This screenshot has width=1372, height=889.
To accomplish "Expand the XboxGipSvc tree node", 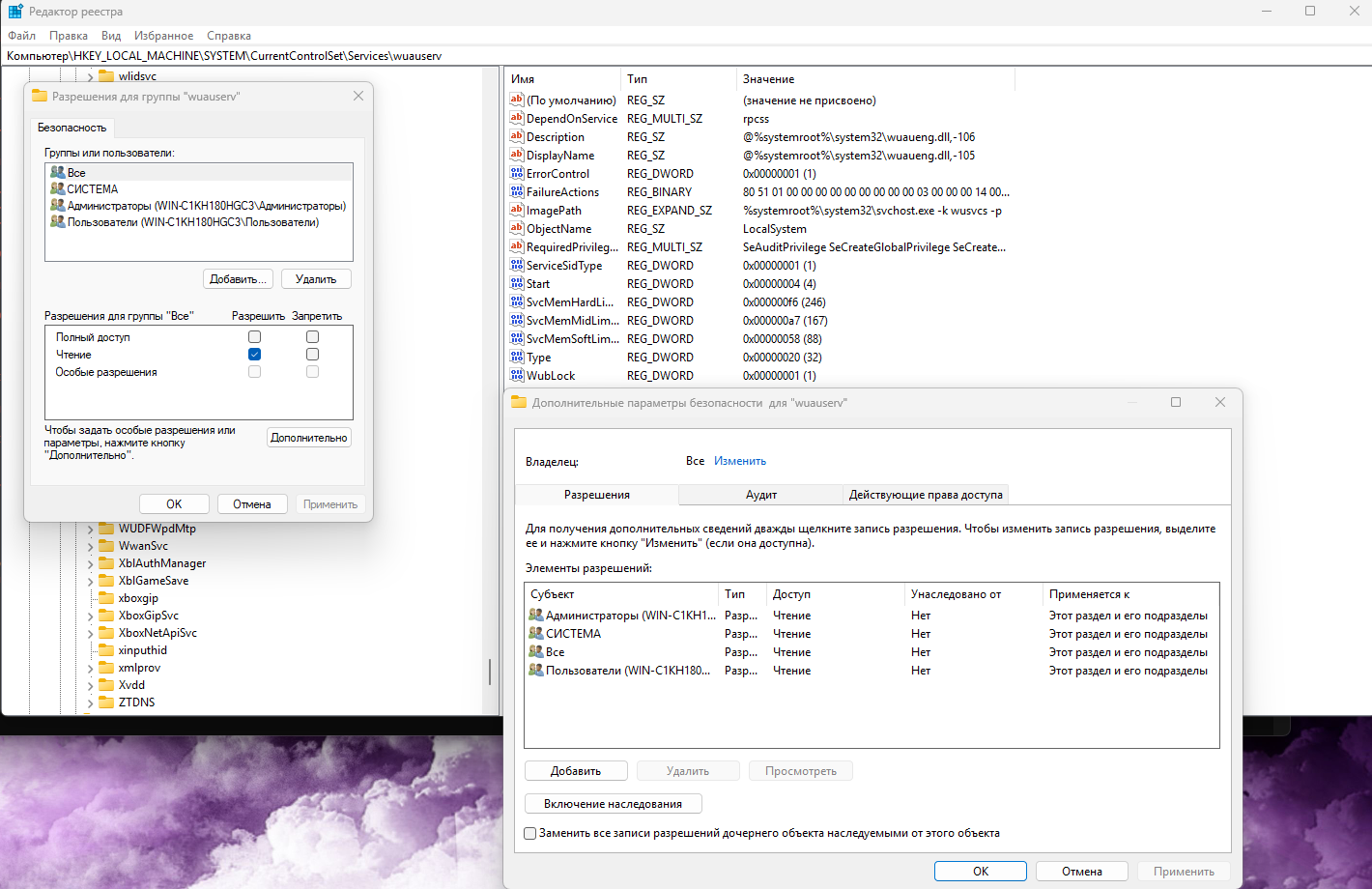I will click(x=91, y=617).
